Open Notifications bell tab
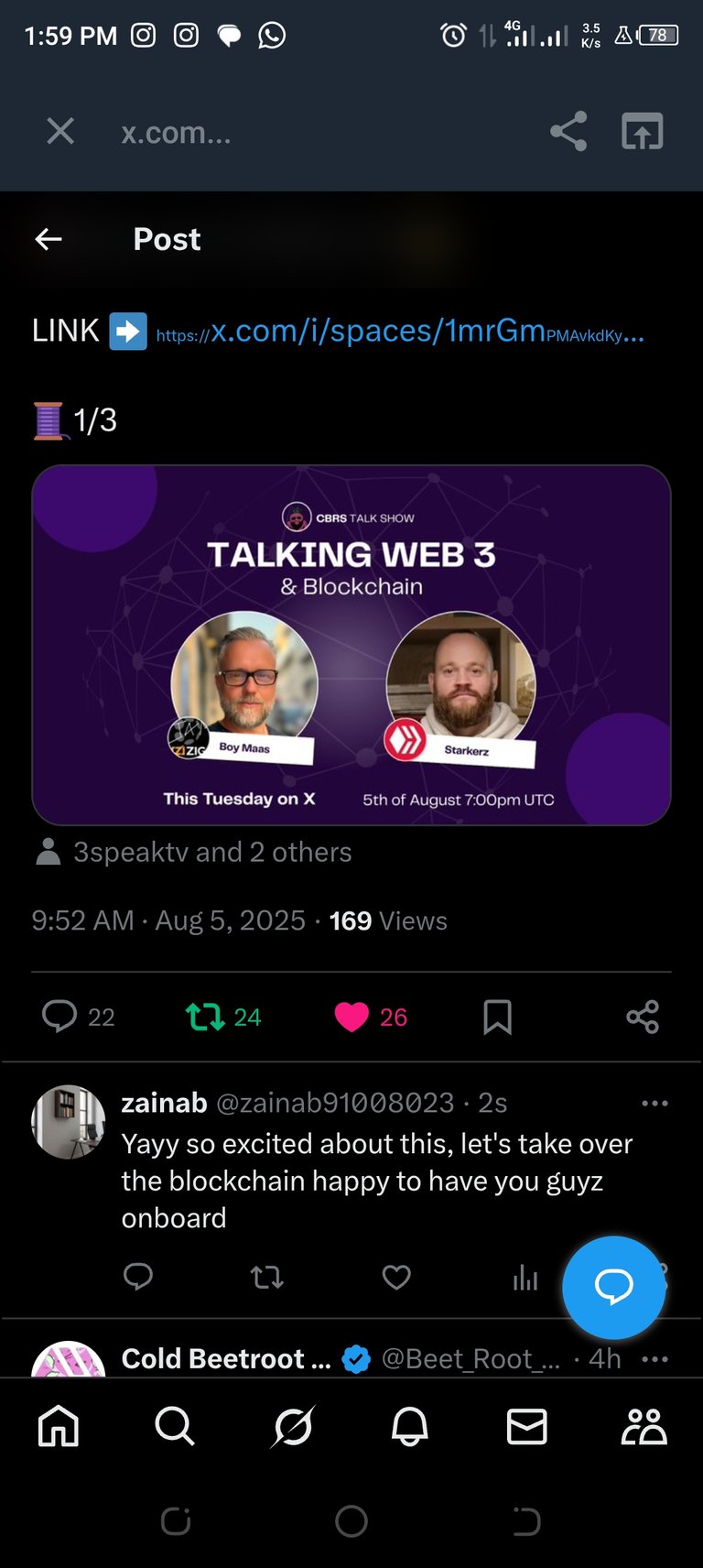Screen dimensions: 703x1568 coord(410,1426)
